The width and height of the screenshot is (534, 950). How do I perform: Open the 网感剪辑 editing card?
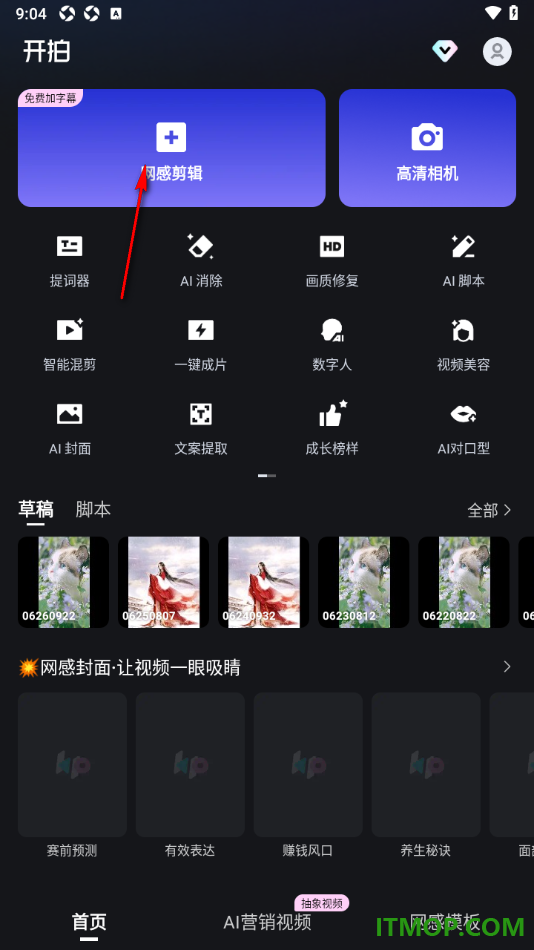point(172,148)
